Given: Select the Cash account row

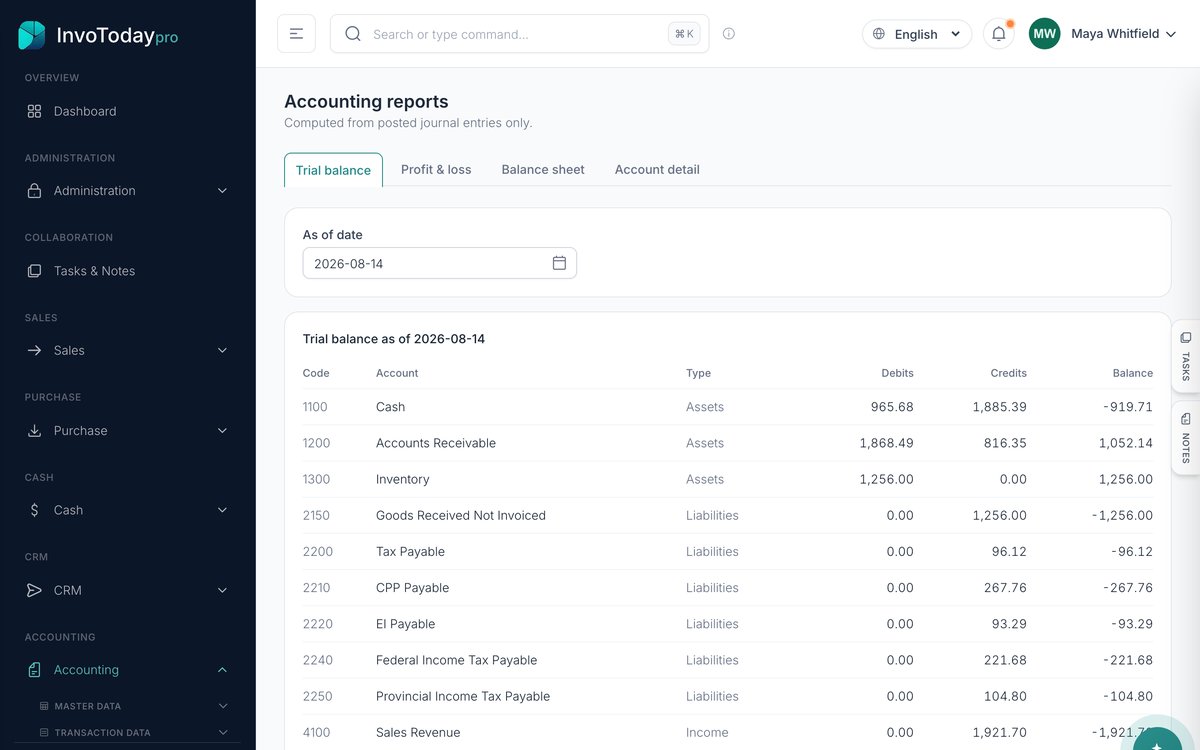Looking at the screenshot, I should coord(728,407).
